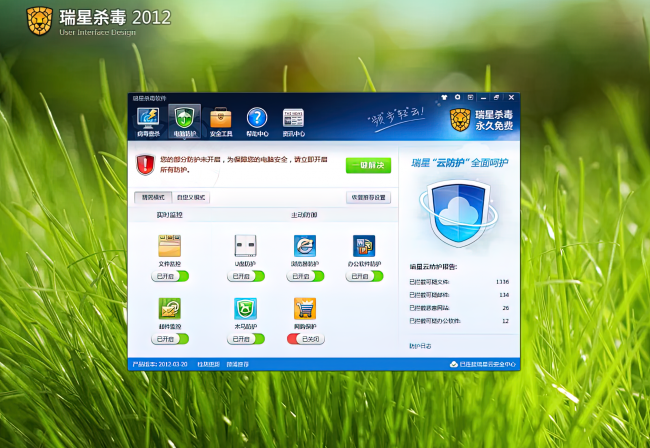Click the online shopping cart protection icon

point(305,309)
